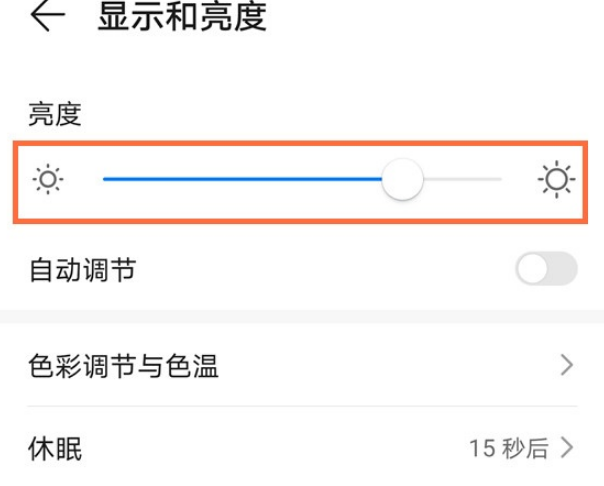Screen dimensions: 604x486
Task: Open the 色彩调节与色温 settings entry
Action: [x=124, y=367]
